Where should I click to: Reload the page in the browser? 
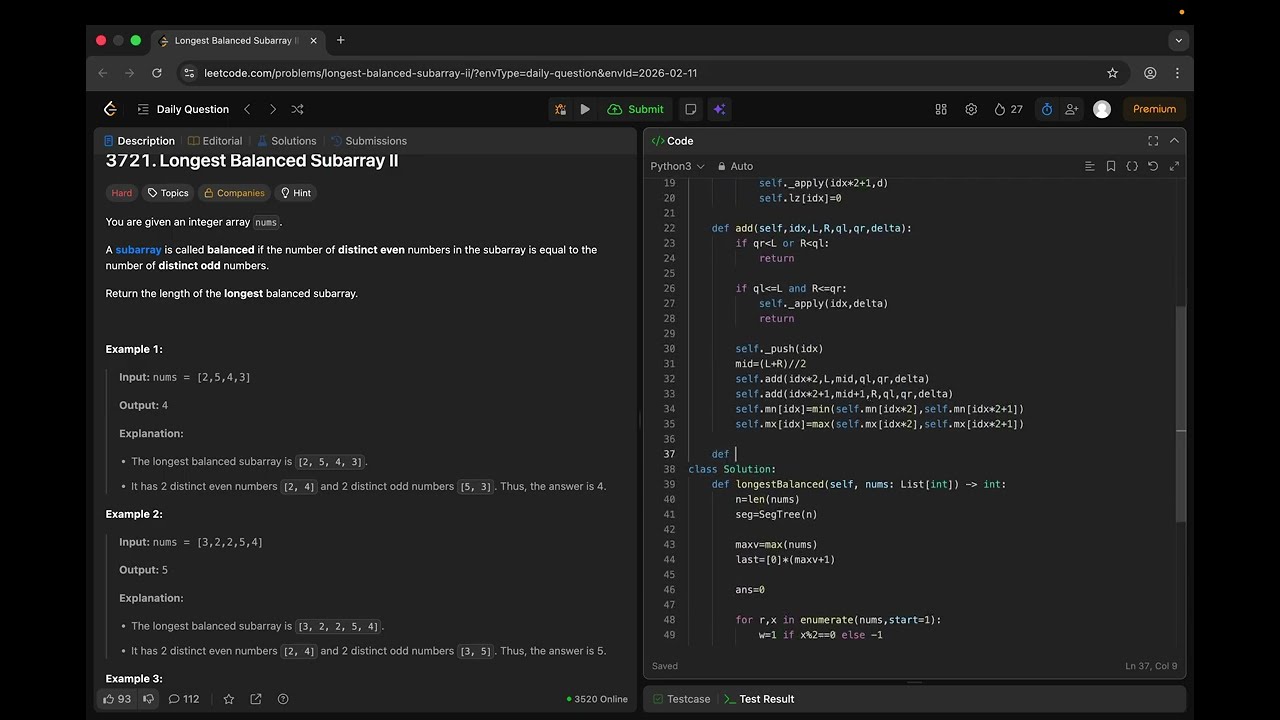point(157,73)
